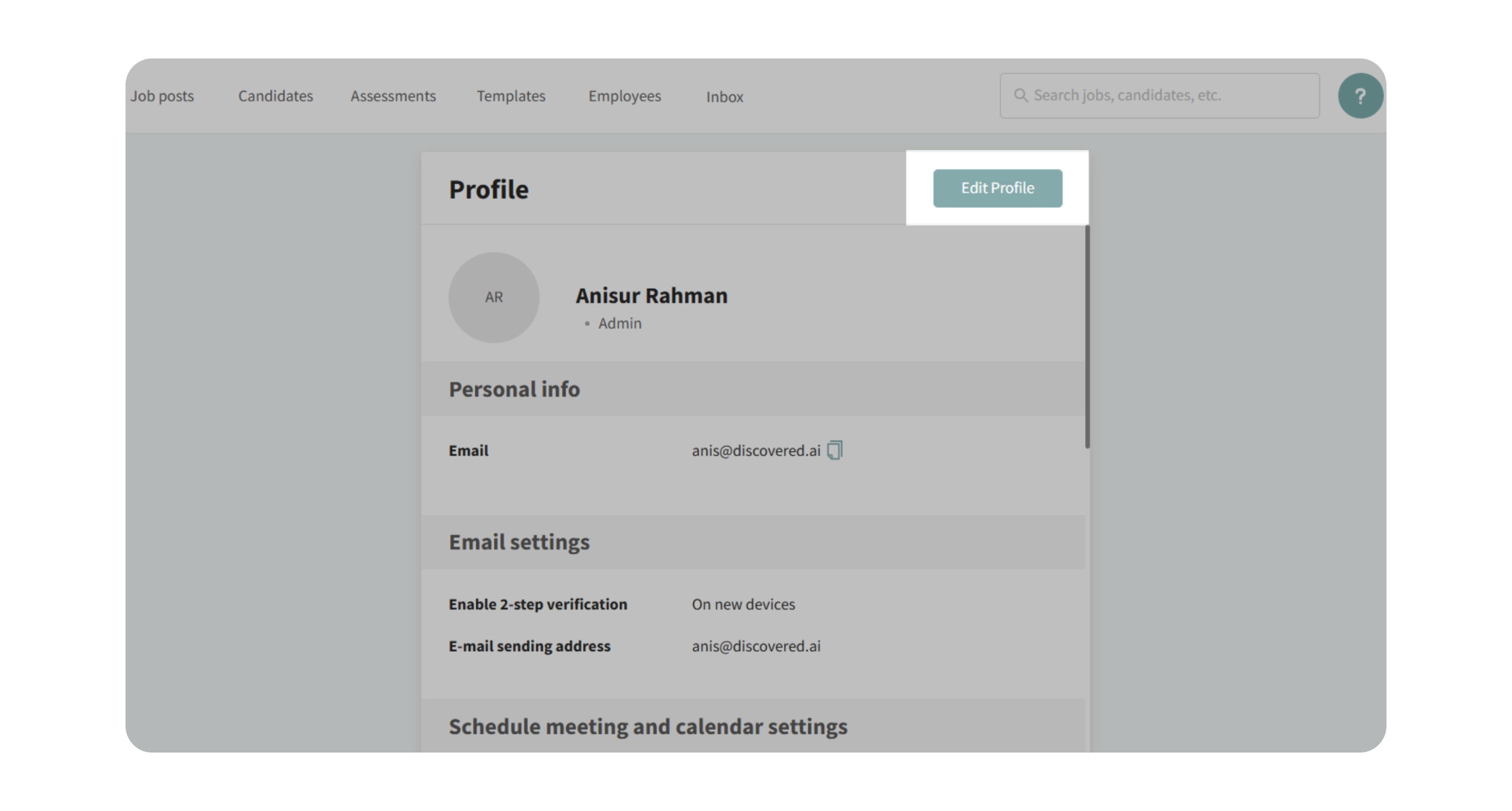
Task: Open the Job posts tab
Action: pyautogui.click(x=162, y=96)
